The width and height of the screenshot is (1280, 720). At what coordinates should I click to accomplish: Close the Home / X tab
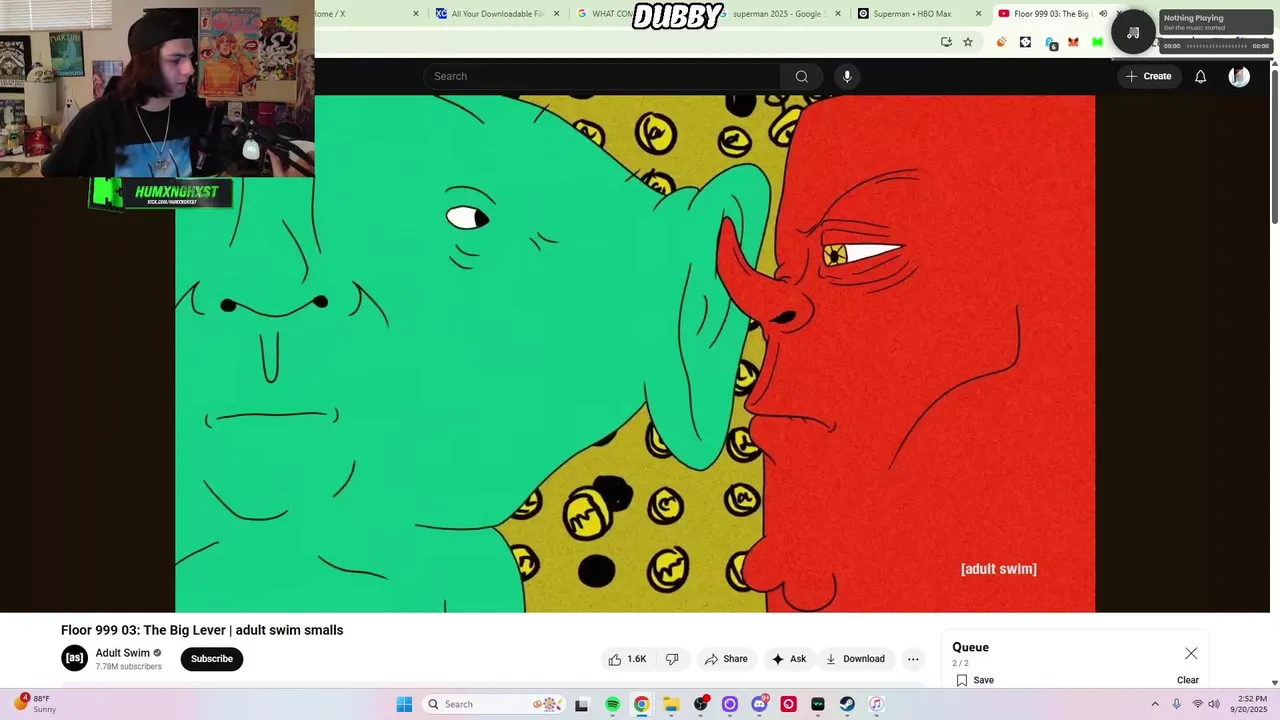point(416,14)
